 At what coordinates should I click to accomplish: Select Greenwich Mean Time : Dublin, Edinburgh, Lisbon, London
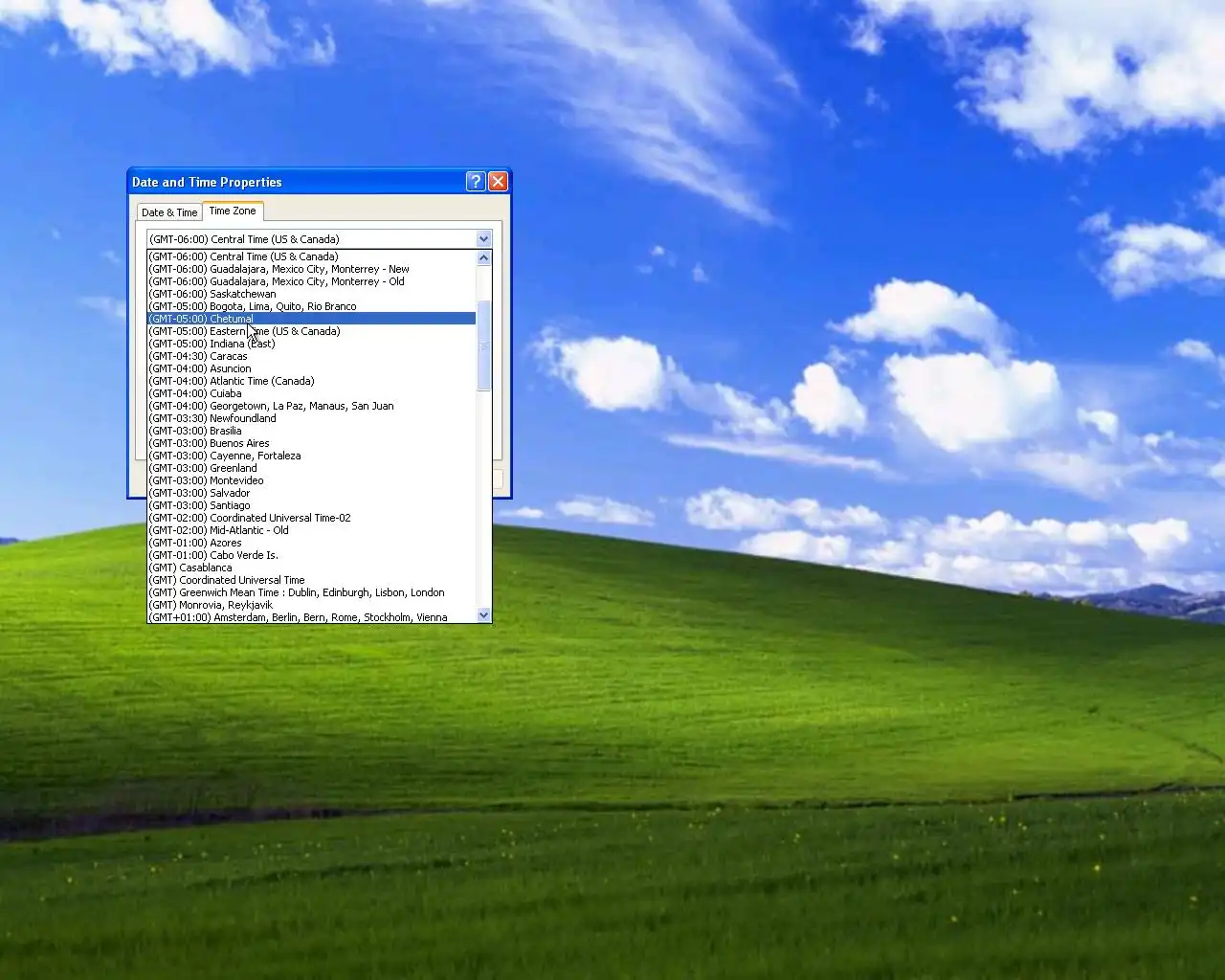click(311, 592)
